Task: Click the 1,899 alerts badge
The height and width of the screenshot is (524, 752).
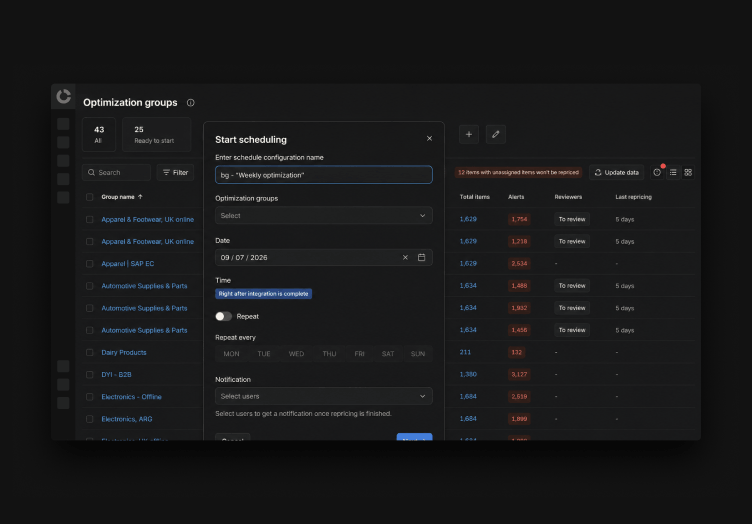Action: coord(519,419)
